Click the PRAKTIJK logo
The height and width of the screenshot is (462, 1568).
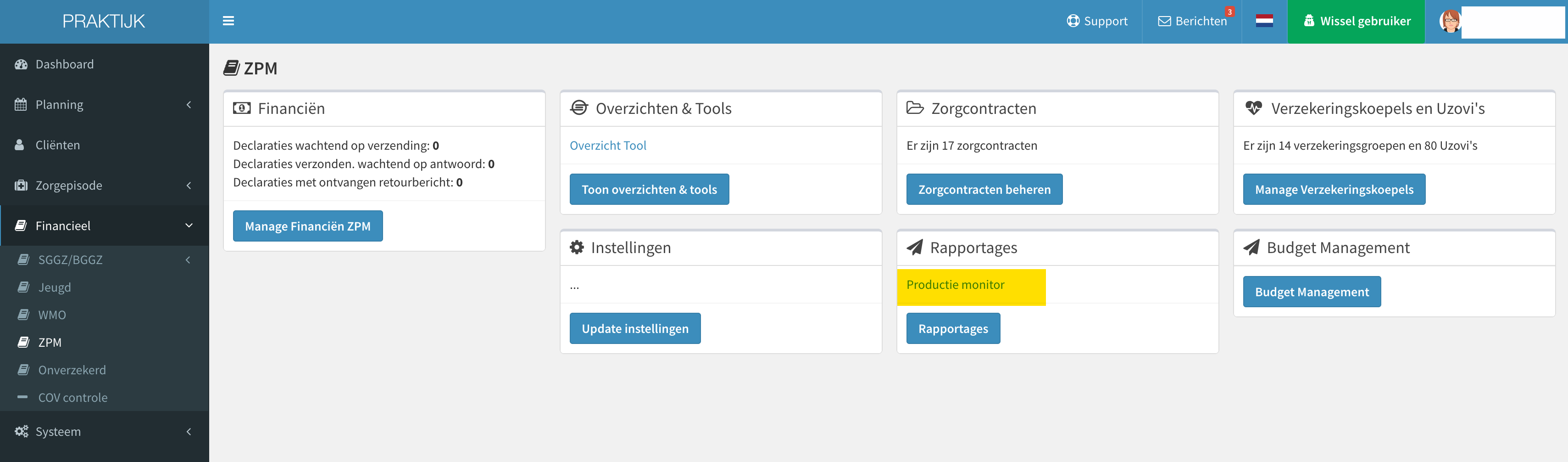click(x=104, y=21)
